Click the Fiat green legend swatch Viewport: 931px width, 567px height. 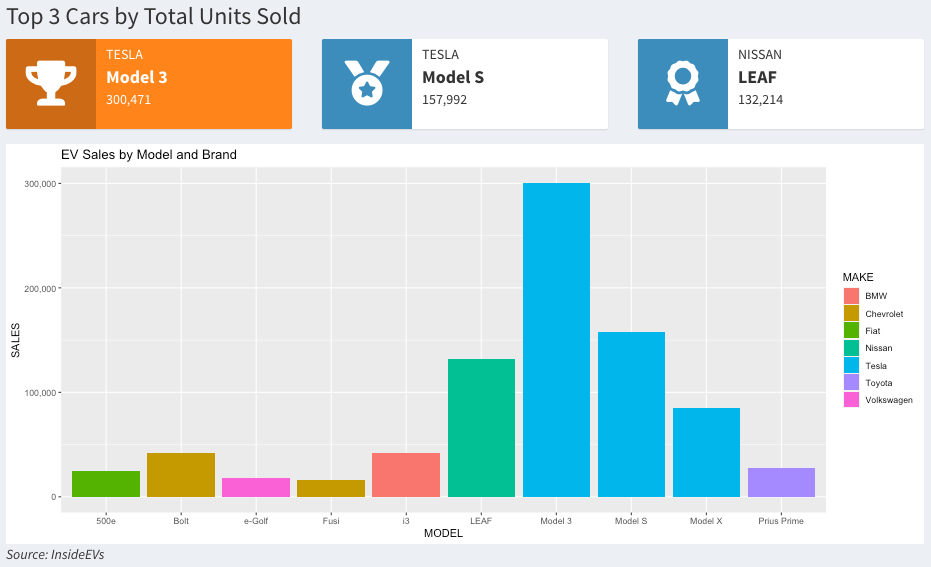851,330
